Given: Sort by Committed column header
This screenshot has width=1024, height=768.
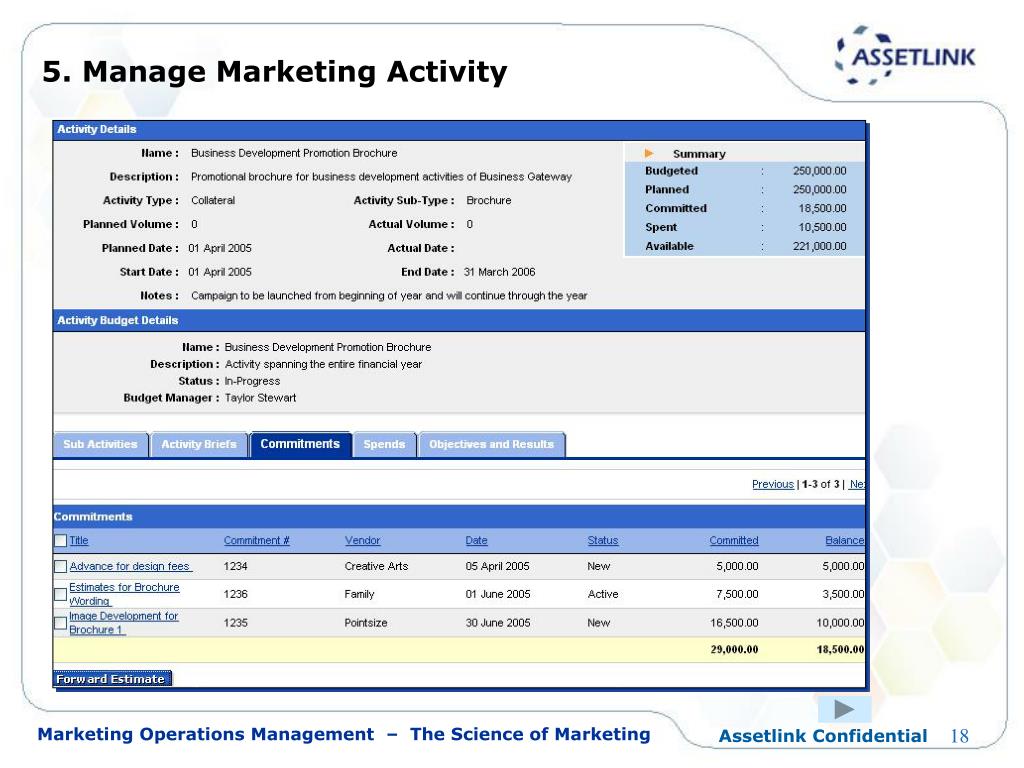Looking at the screenshot, I should 734,541.
